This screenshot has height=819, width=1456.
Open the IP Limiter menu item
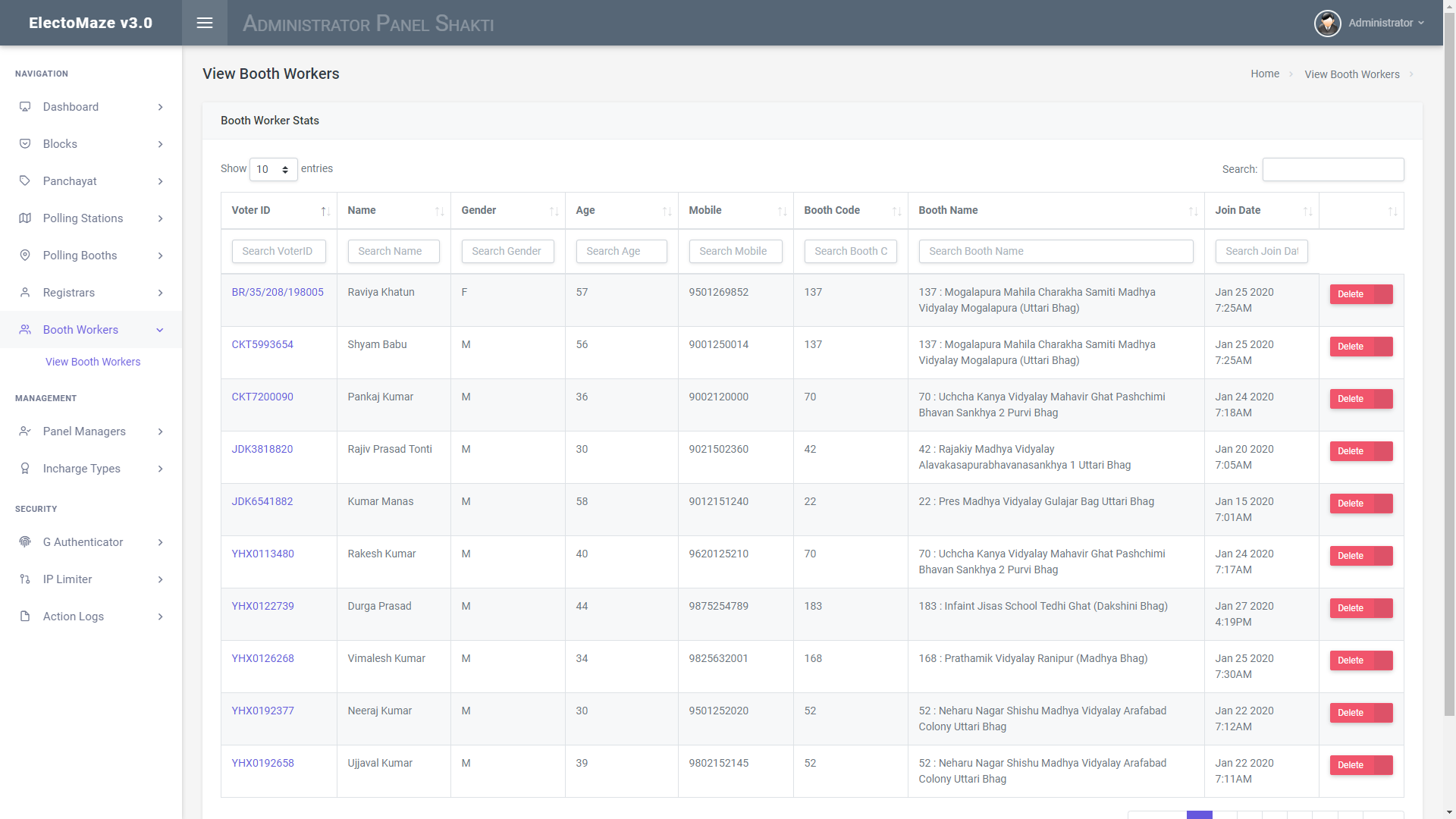[x=91, y=579]
